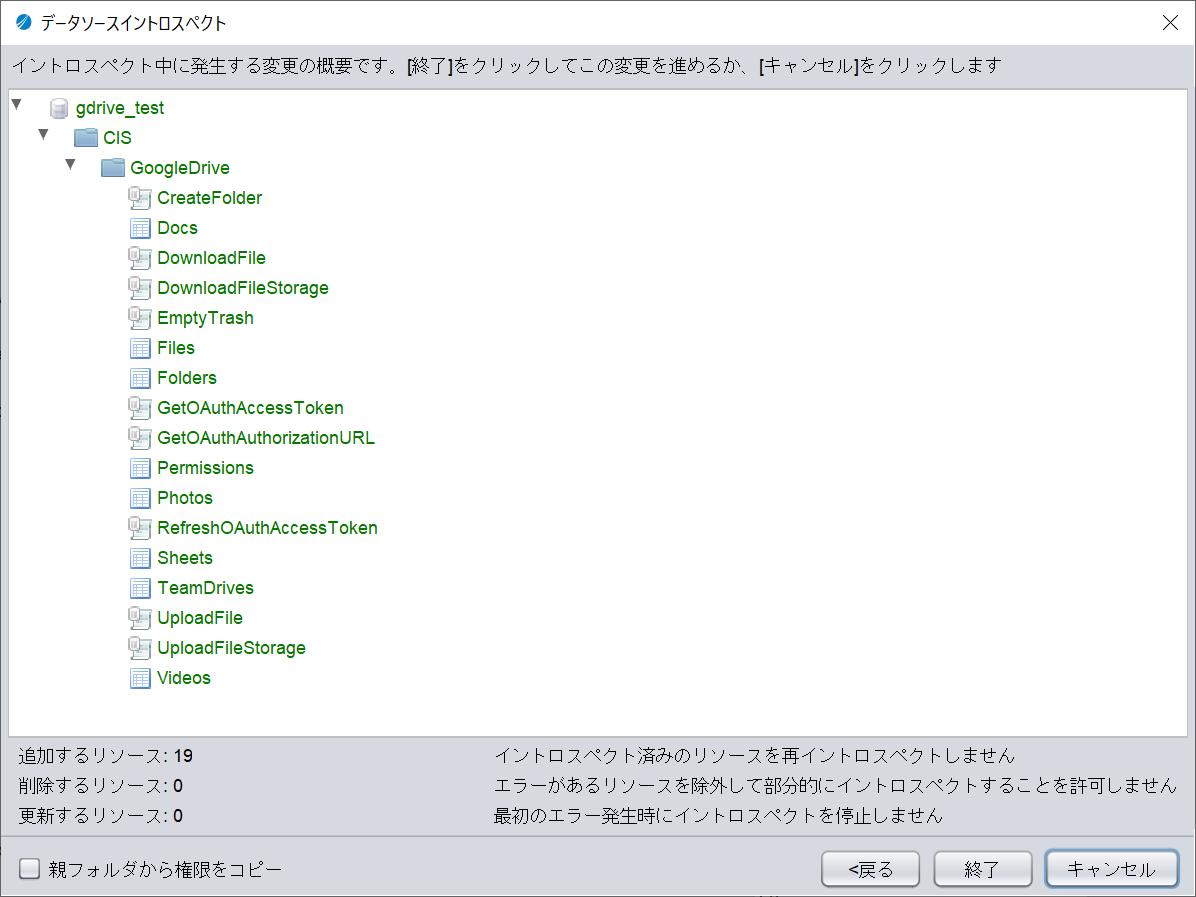The width and height of the screenshot is (1196, 897).
Task: Click the DownloadFileStorage procedure icon
Action: 140,288
